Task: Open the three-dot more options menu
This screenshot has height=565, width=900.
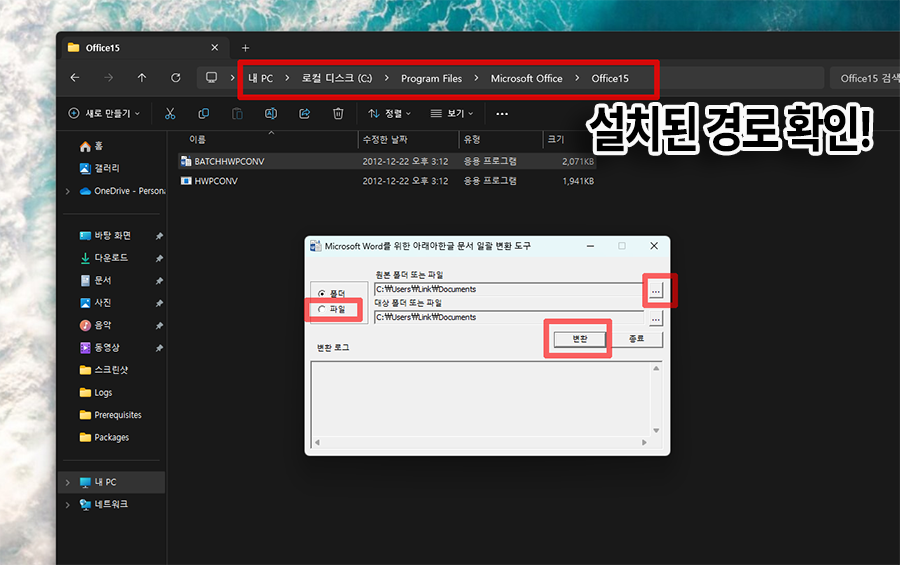Action: point(502,114)
